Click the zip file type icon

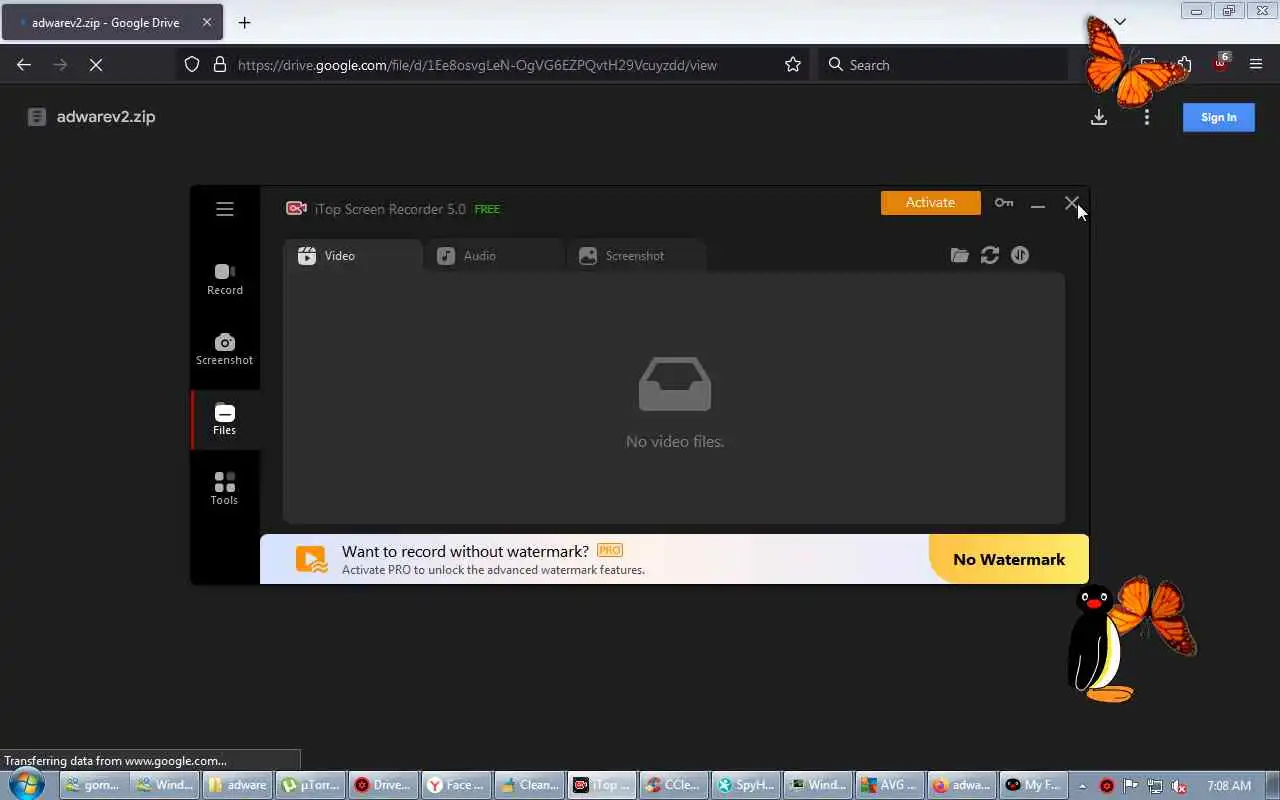click(x=37, y=117)
